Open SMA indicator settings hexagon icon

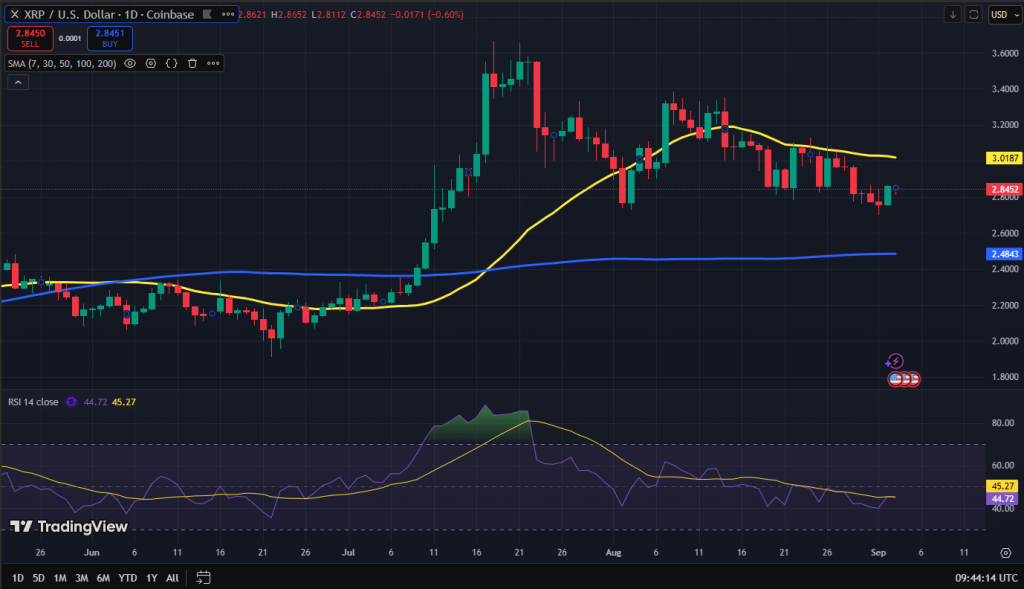[151, 63]
